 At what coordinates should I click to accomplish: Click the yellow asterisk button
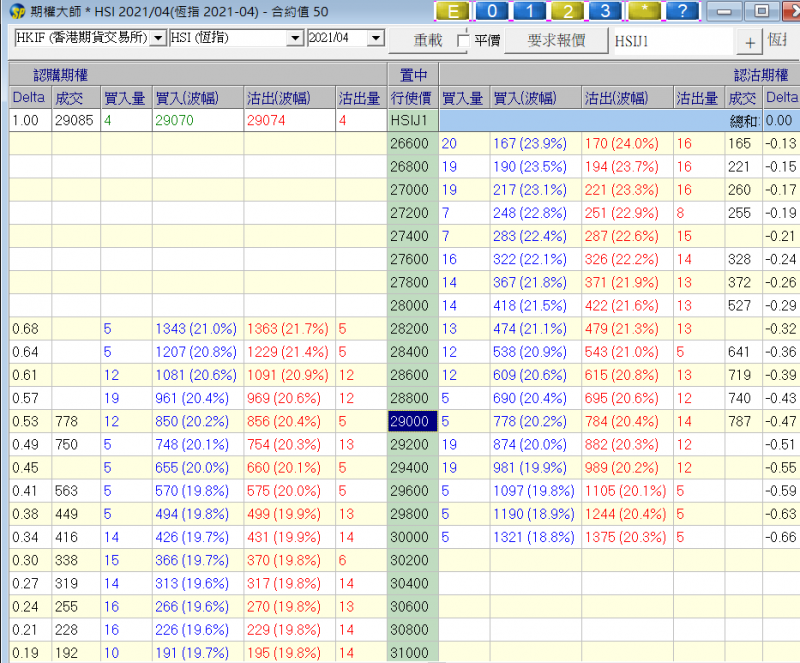(x=644, y=12)
